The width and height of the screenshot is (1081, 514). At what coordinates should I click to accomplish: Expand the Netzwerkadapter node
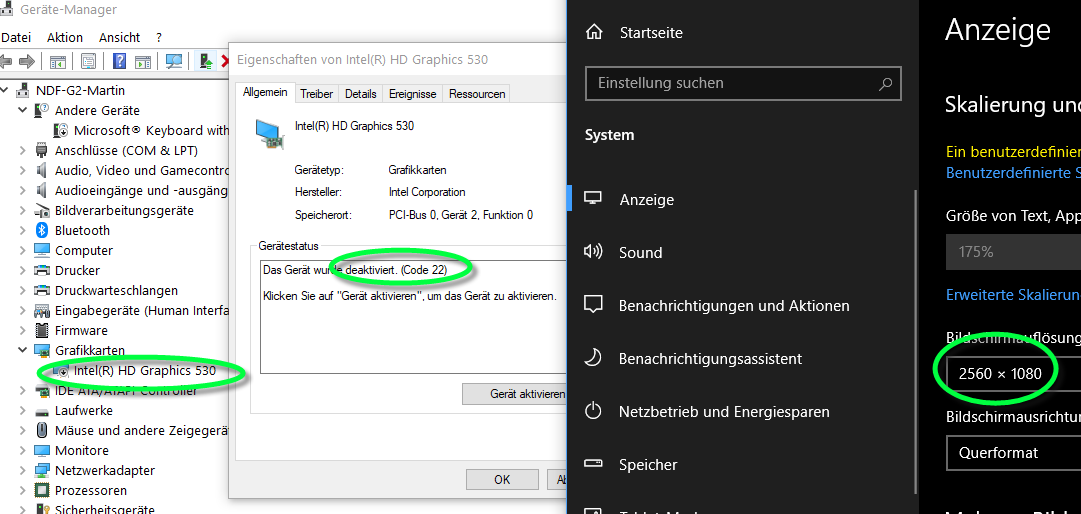tap(22, 471)
